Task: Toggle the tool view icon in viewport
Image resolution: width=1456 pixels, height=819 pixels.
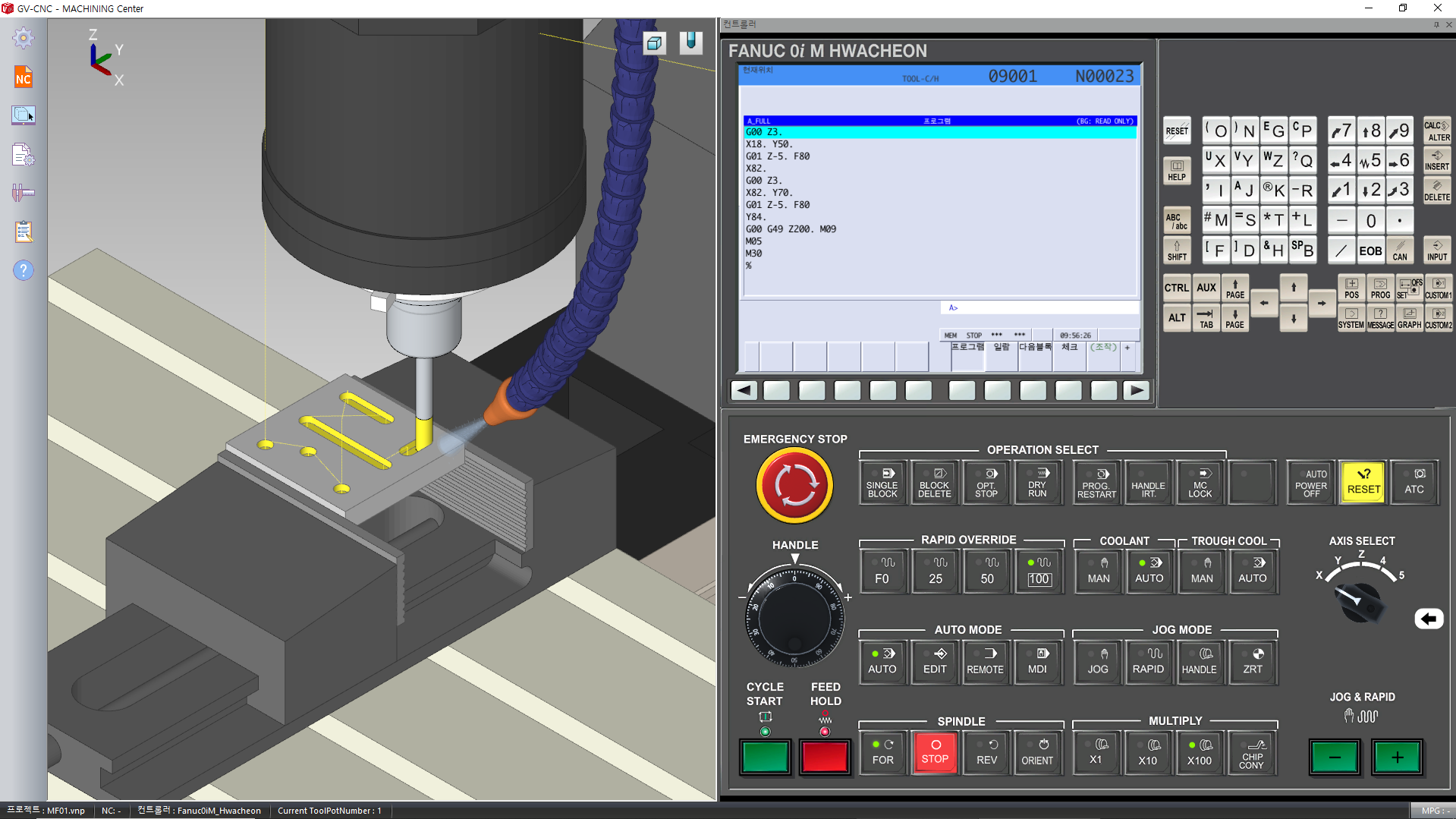Action: pyautogui.click(x=690, y=43)
